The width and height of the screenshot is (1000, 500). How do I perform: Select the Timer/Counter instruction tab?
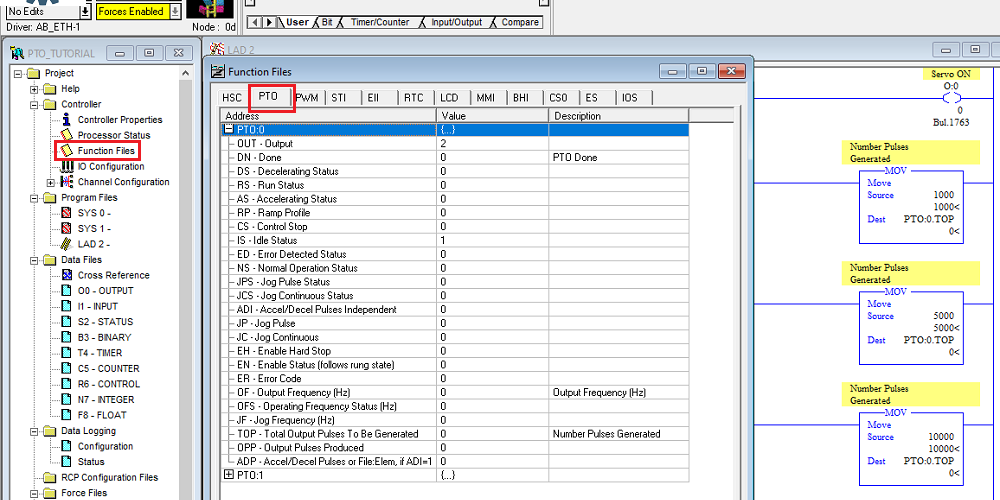tap(380, 22)
